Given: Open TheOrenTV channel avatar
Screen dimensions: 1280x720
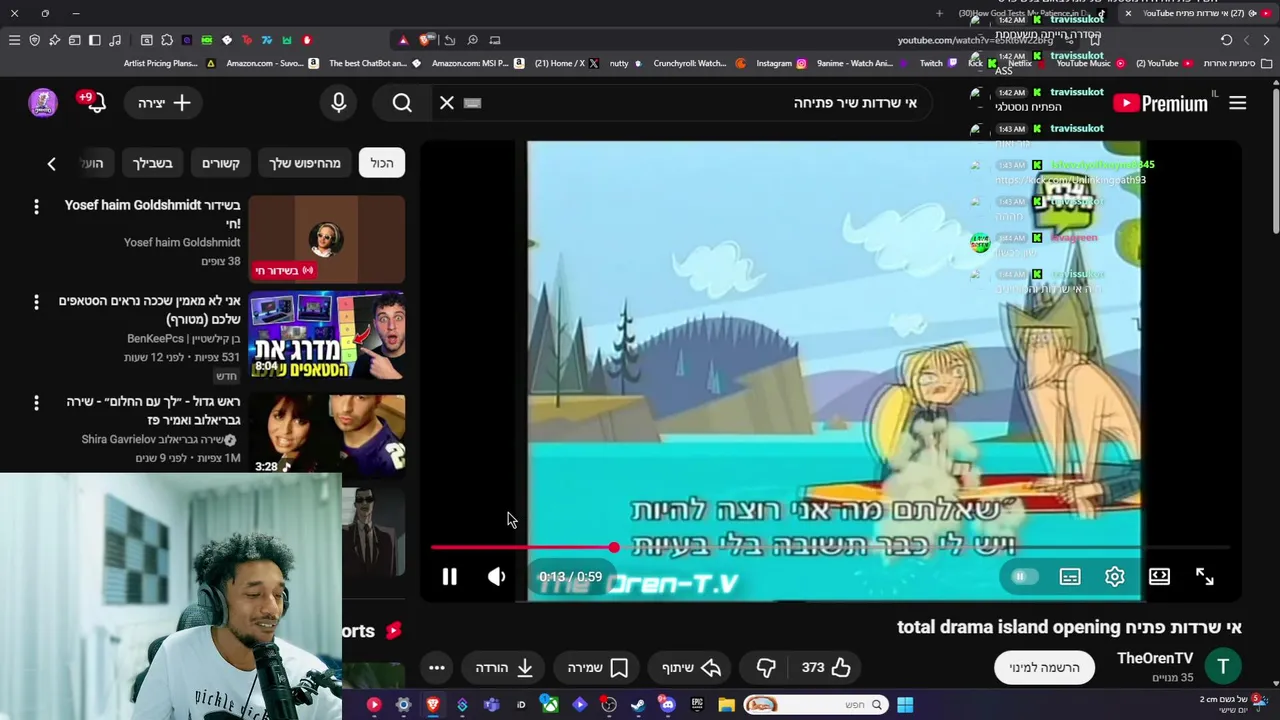Looking at the screenshot, I should (1223, 666).
